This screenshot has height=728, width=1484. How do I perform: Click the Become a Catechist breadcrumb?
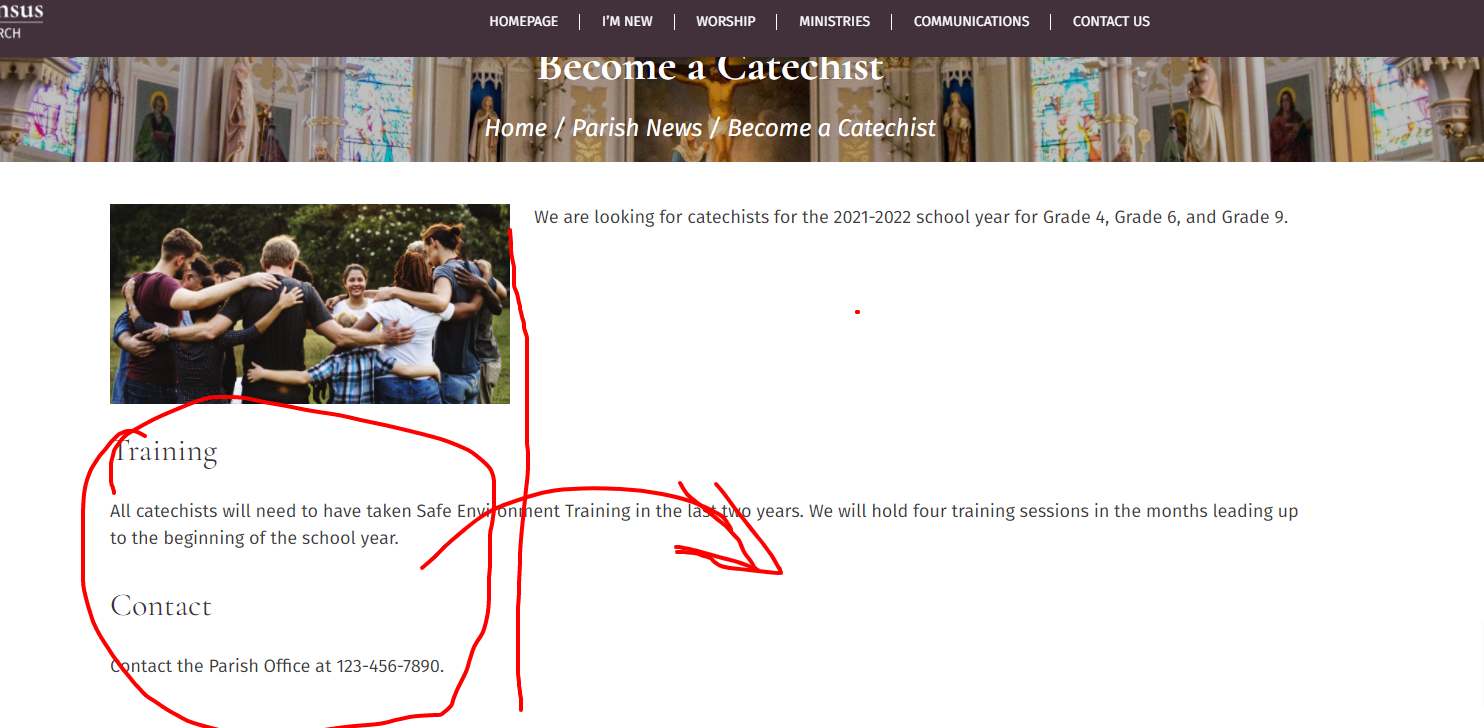(831, 128)
